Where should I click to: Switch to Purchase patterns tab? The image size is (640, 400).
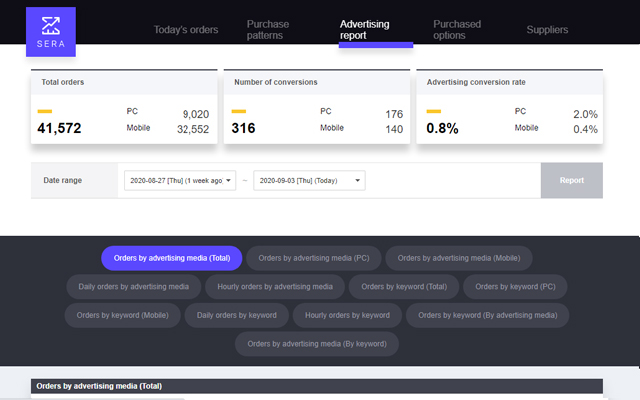pos(265,29)
